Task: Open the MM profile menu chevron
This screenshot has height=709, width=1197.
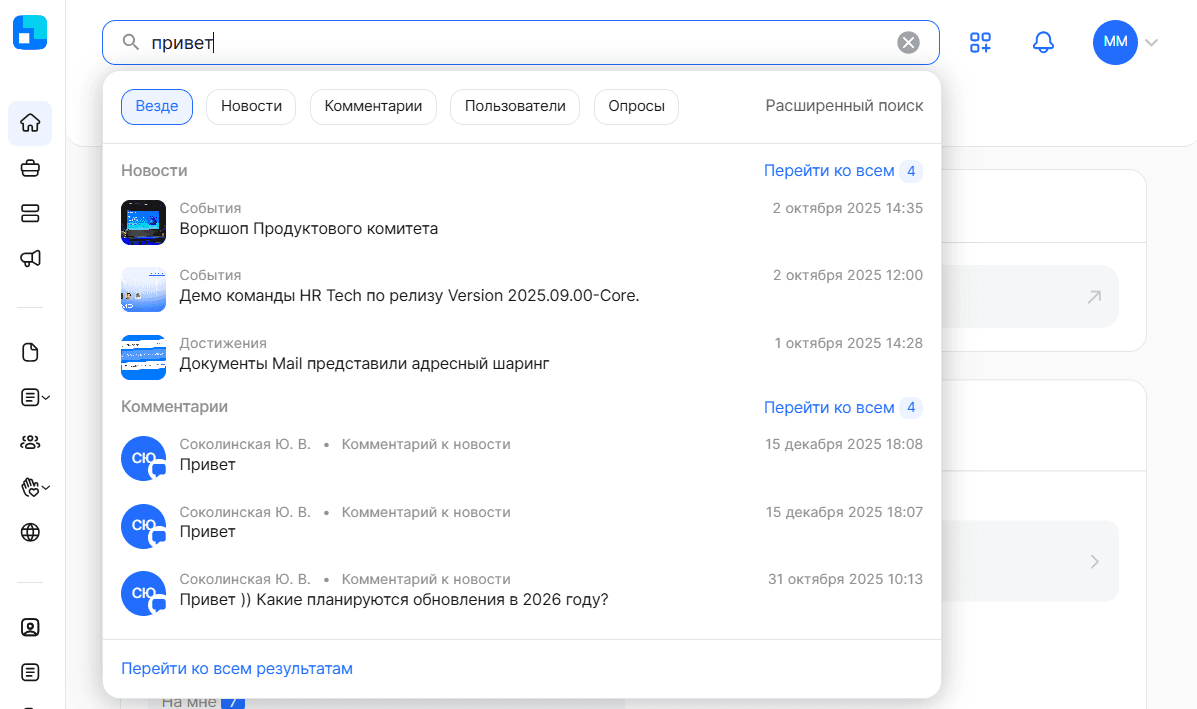Action: coord(1152,43)
